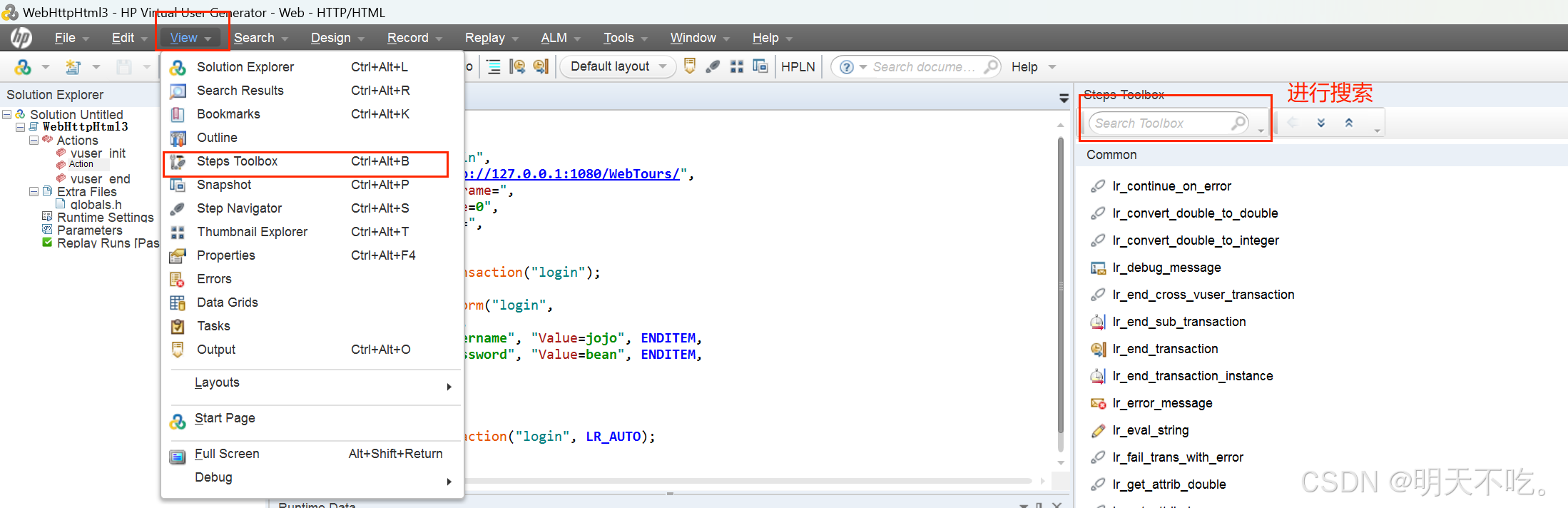Select the vuser_init action in the tree
The height and width of the screenshot is (508, 1568).
[98, 153]
